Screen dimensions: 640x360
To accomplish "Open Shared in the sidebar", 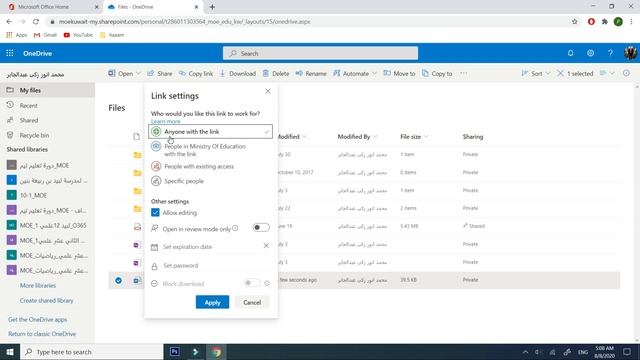I will click(x=47, y=120).
